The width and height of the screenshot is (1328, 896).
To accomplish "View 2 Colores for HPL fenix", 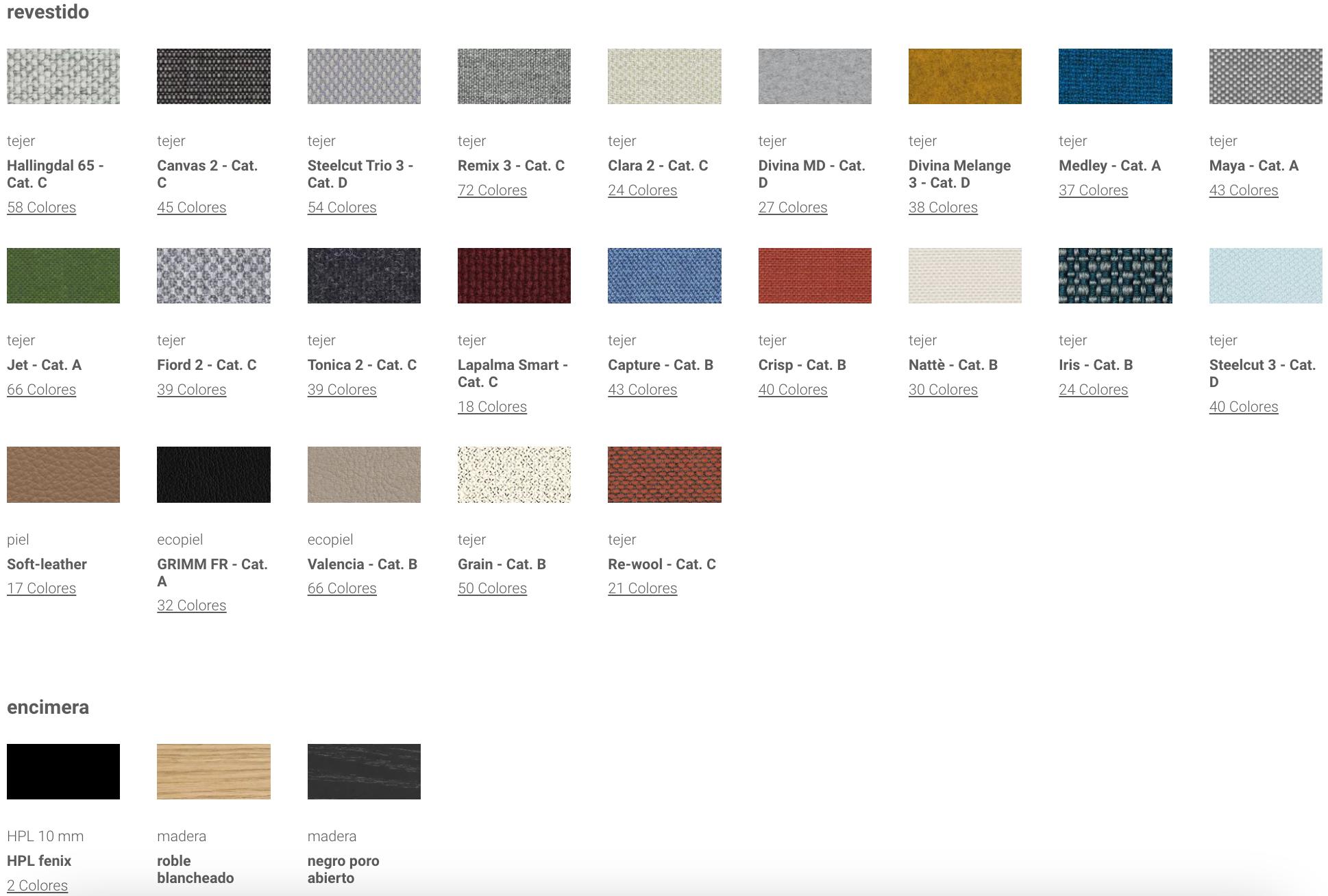I will tap(37, 885).
